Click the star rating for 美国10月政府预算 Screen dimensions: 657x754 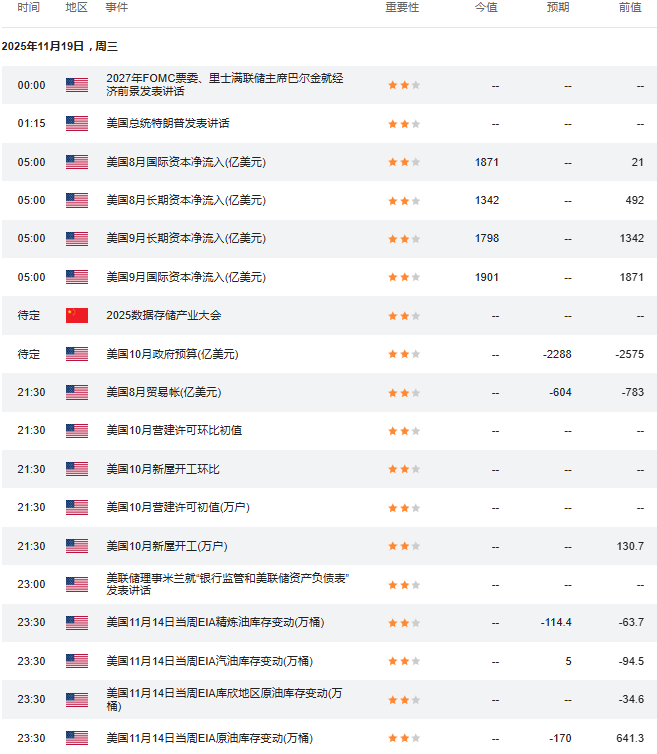click(404, 354)
